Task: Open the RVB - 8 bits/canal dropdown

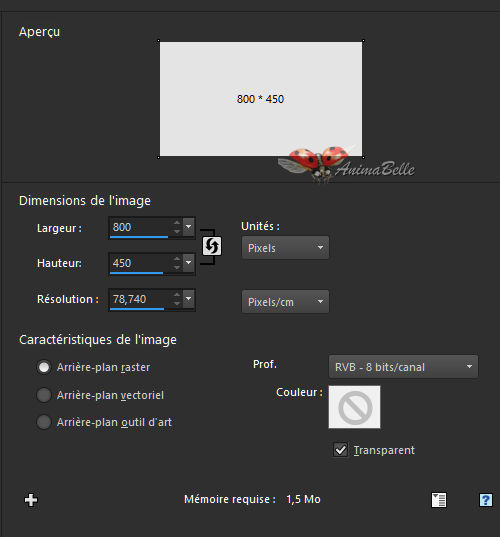Action: (x=403, y=367)
